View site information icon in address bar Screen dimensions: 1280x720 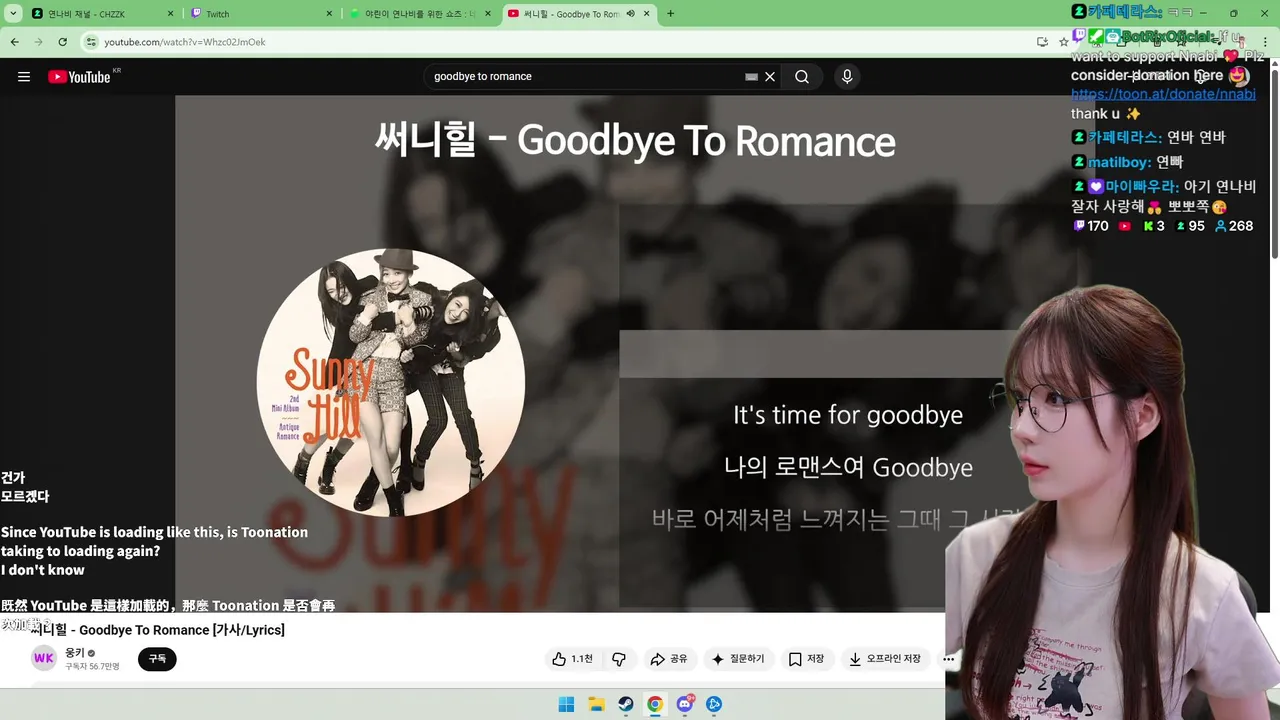click(91, 42)
